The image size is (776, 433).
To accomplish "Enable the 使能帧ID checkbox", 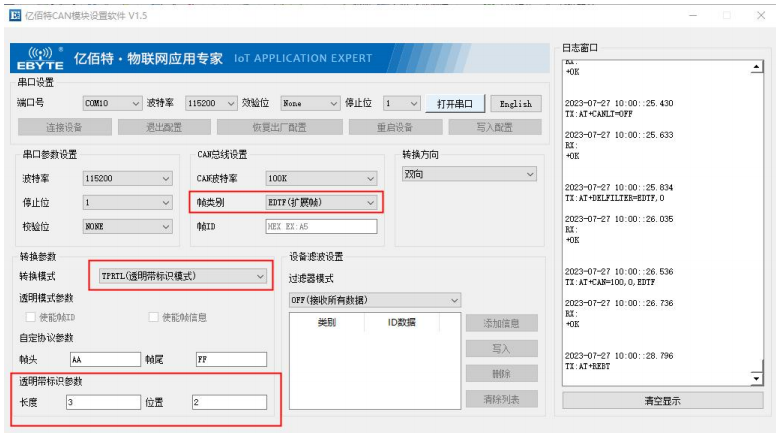I will (x=30, y=318).
